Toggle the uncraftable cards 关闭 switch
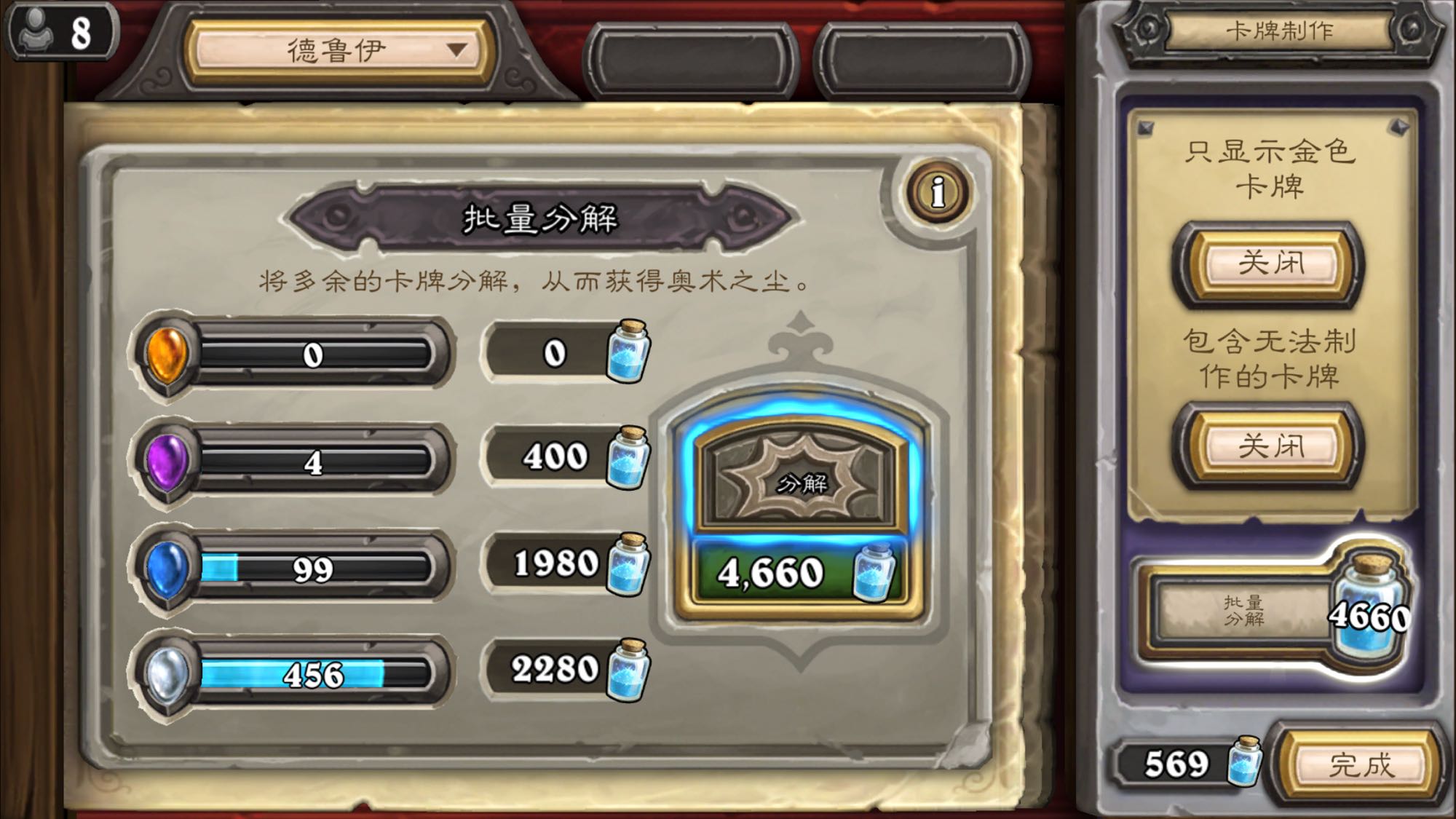 1270,446
